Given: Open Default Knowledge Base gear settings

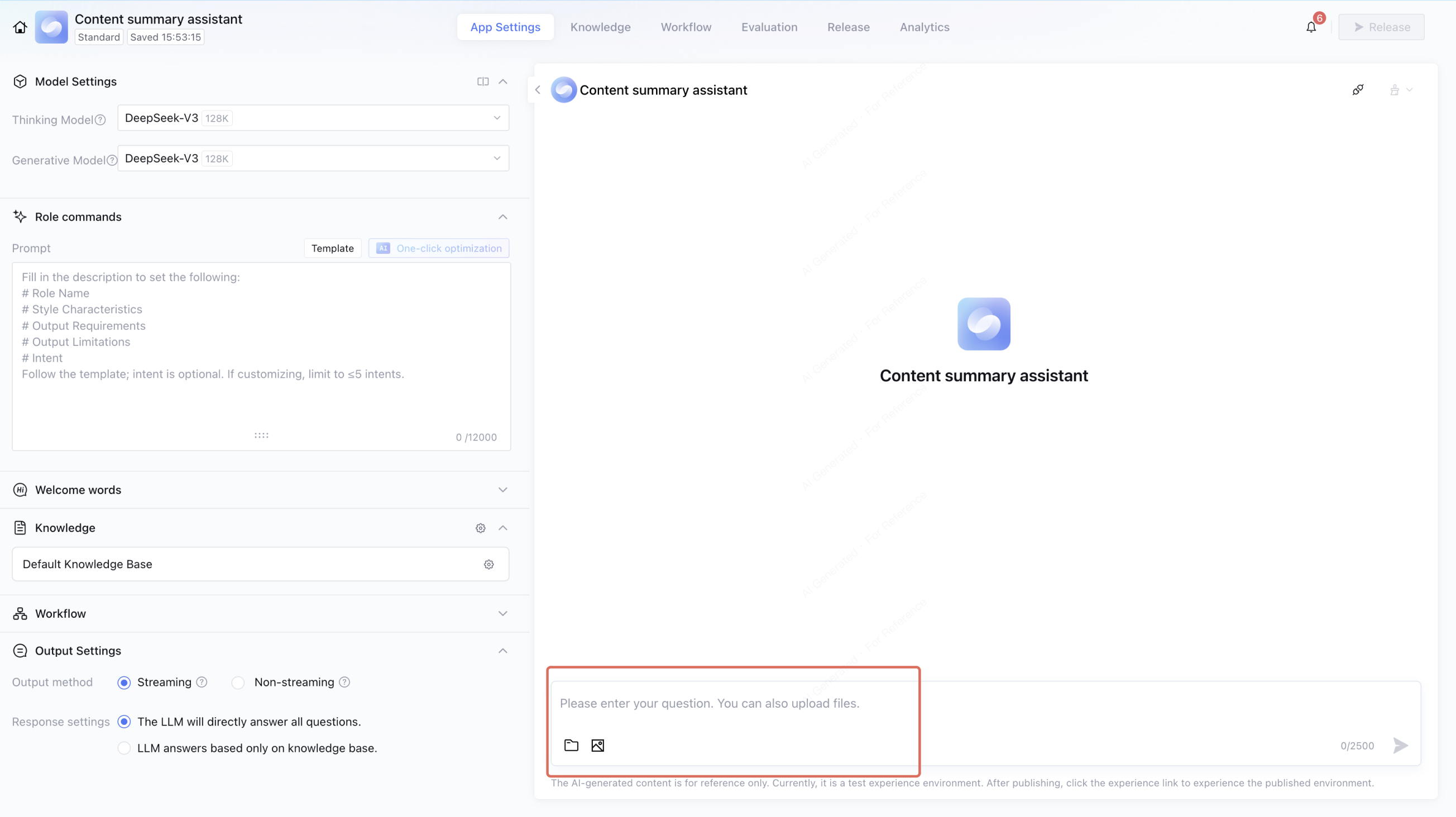Looking at the screenshot, I should [x=489, y=564].
